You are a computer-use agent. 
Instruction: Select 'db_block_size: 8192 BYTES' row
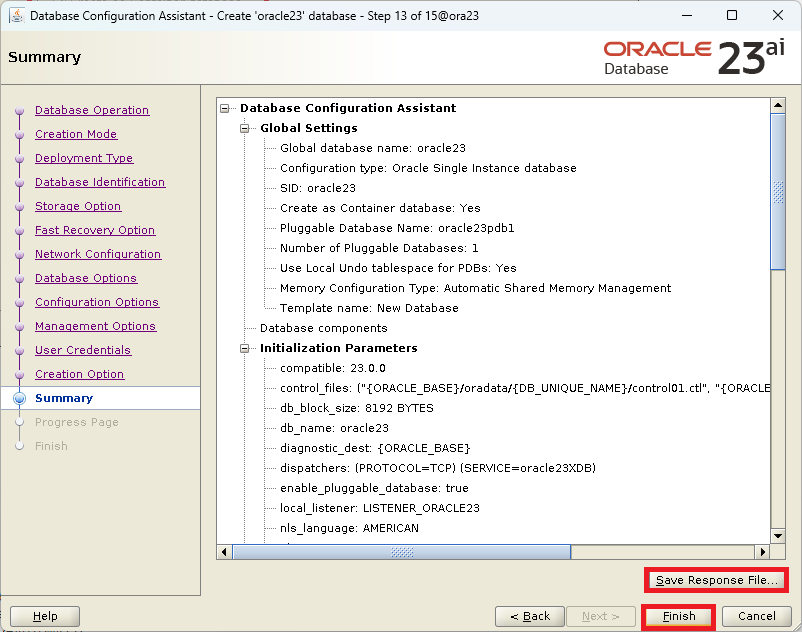[x=357, y=408]
